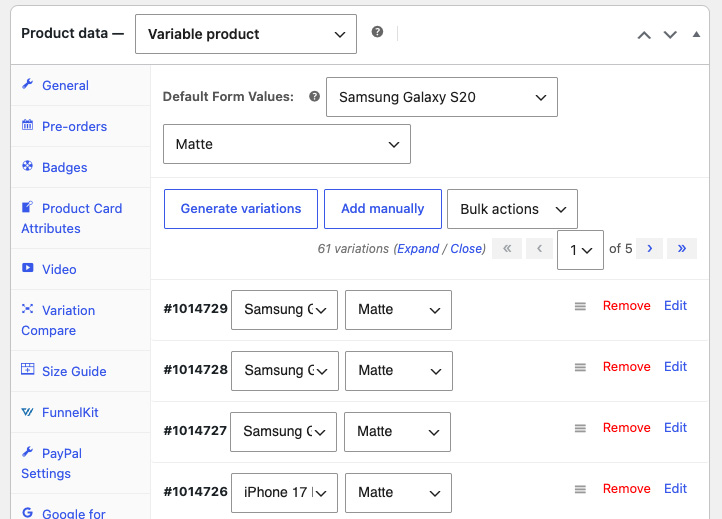The width and height of the screenshot is (722, 519).
Task: Click the Pre-orders calendar icon
Action: 28,125
